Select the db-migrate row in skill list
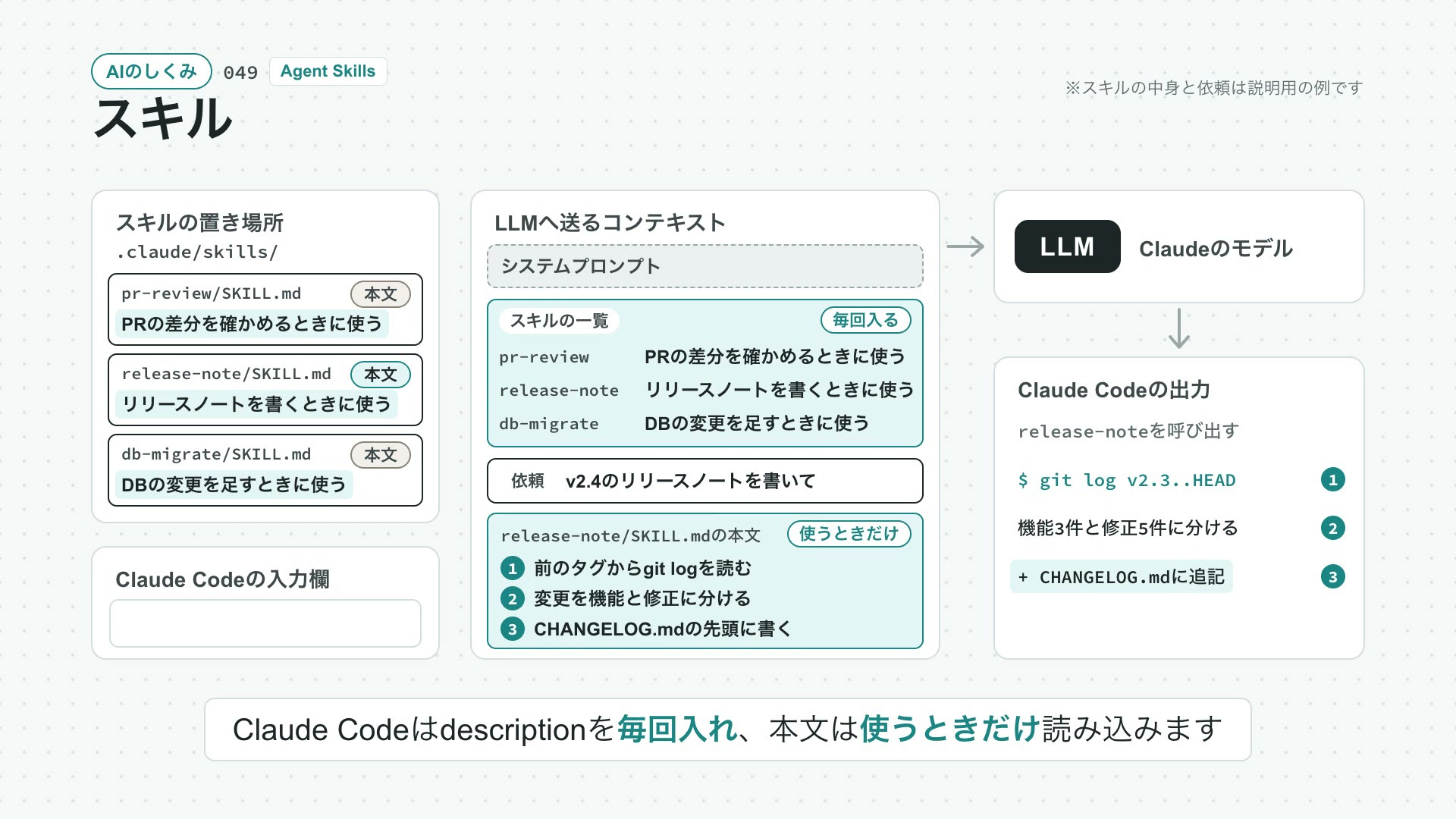The image size is (1456, 819). [704, 423]
